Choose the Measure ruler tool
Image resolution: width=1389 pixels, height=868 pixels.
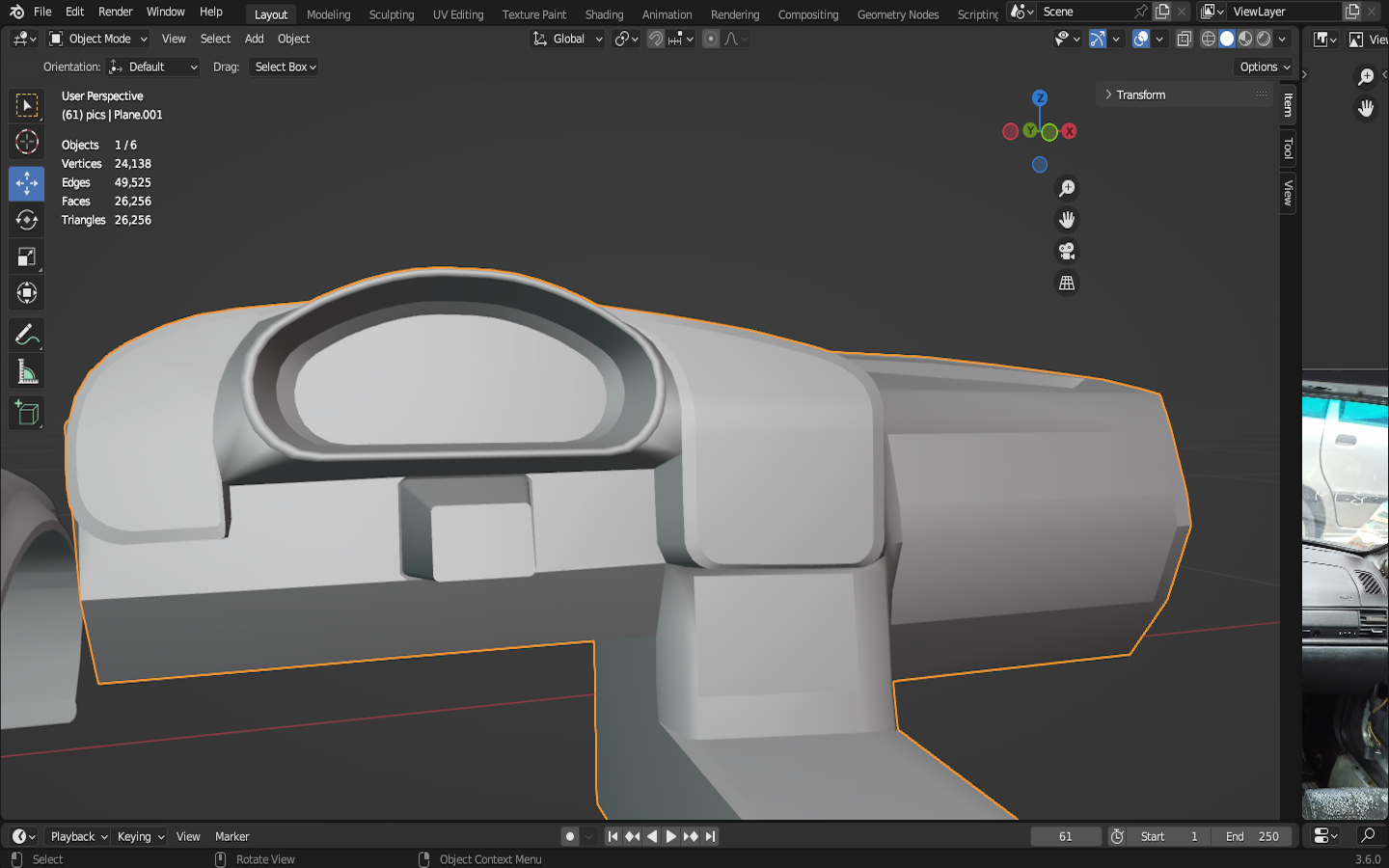(x=27, y=372)
